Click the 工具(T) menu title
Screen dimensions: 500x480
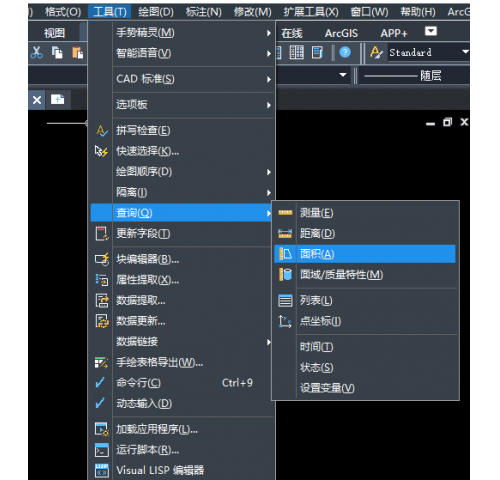pyautogui.click(x=110, y=12)
